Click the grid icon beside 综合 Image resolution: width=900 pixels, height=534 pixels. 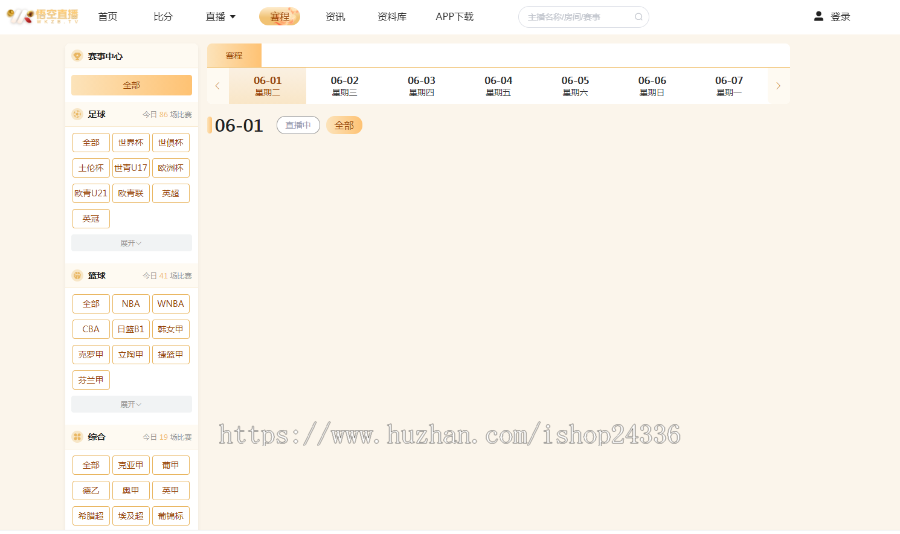[77, 437]
